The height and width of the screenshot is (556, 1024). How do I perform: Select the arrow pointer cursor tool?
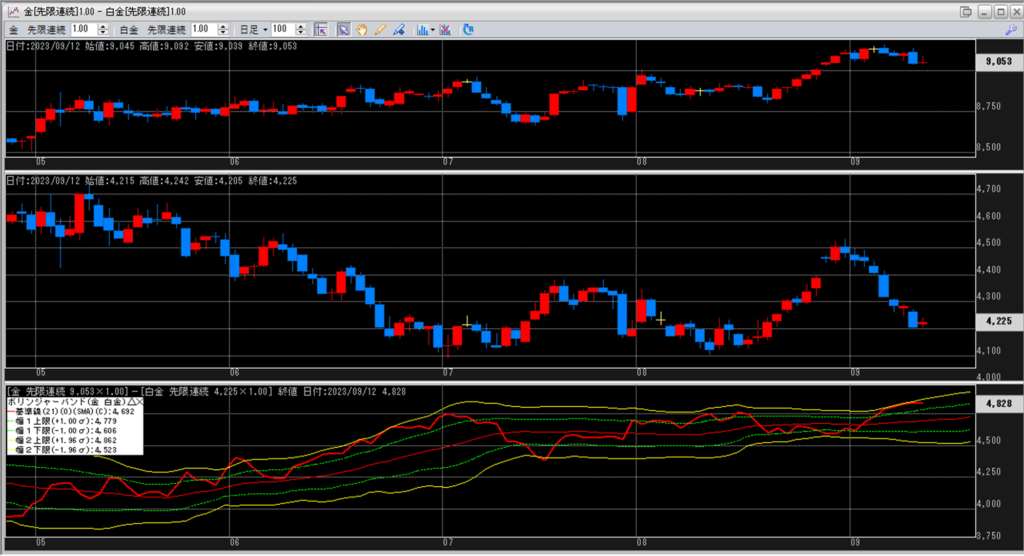click(x=343, y=29)
